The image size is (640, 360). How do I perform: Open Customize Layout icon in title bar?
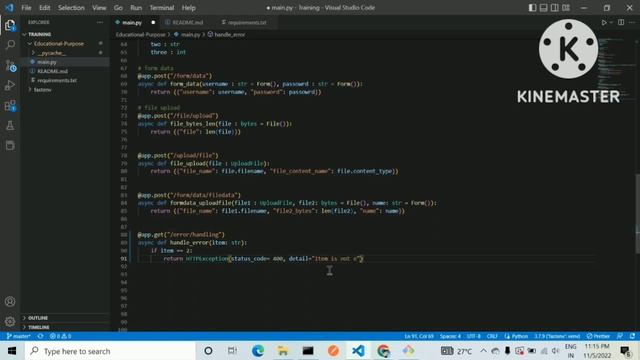[566, 8]
